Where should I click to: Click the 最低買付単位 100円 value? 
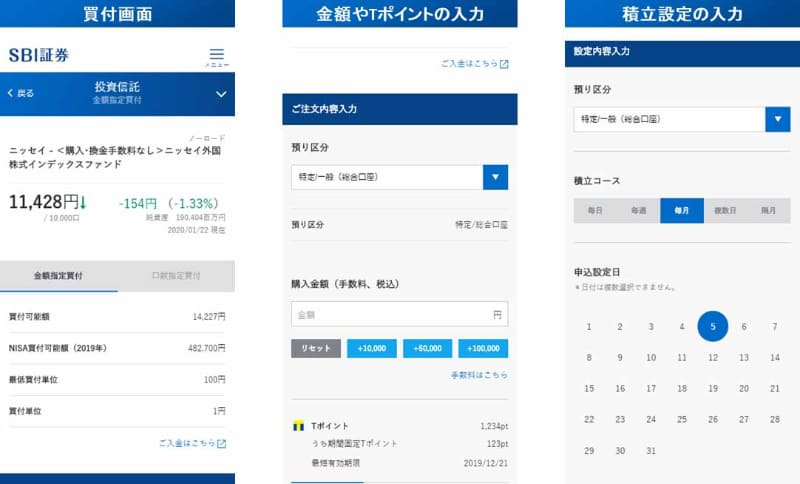tap(215, 380)
